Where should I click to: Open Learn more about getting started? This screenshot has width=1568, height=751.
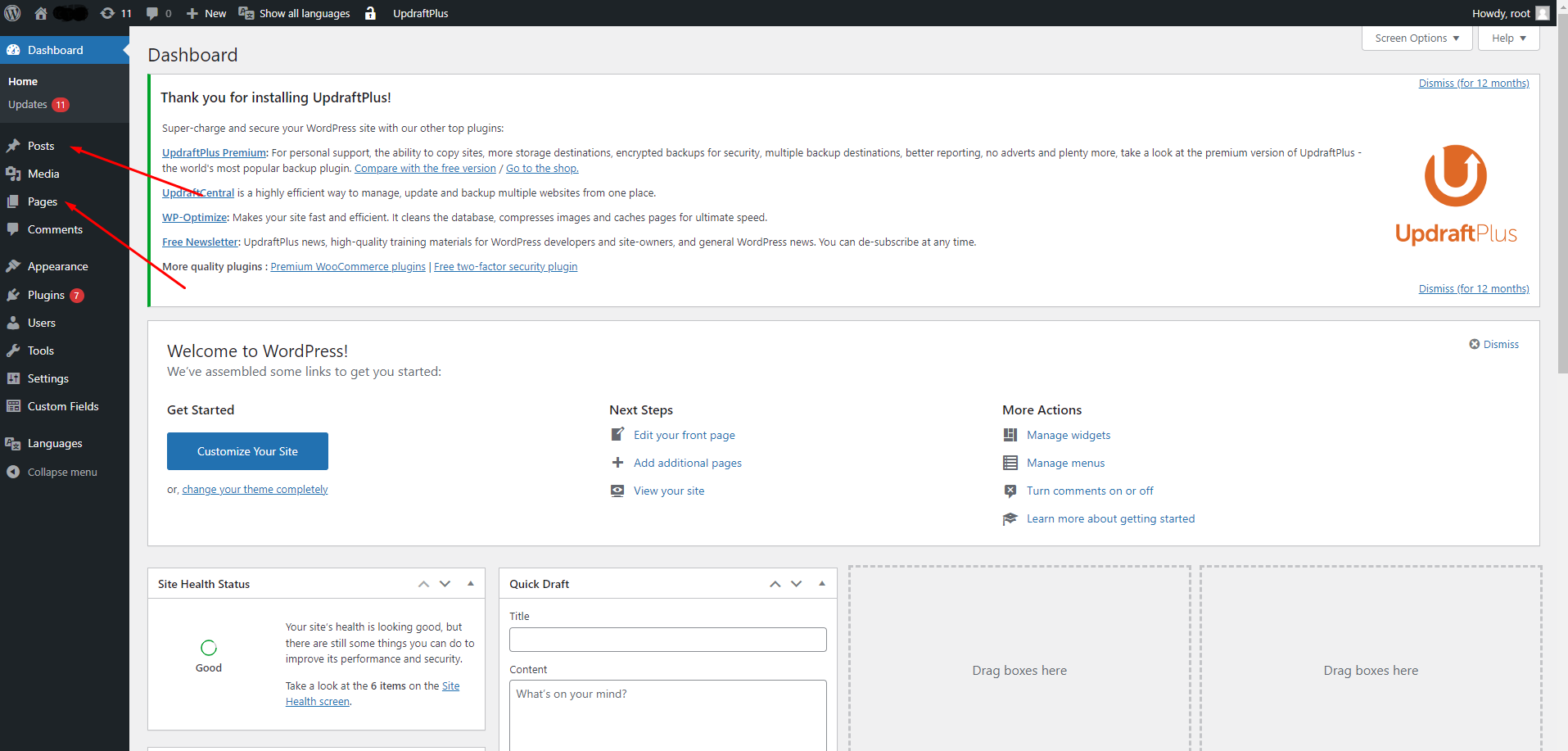tap(1110, 518)
